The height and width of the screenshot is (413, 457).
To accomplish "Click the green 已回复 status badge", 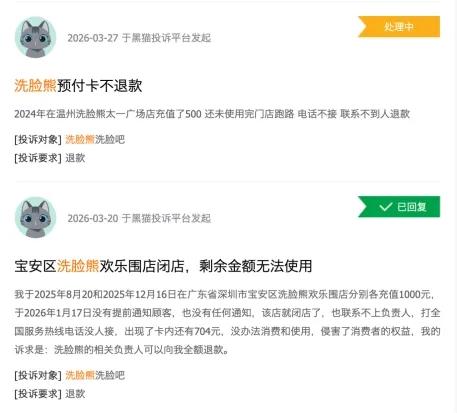I will (399, 207).
